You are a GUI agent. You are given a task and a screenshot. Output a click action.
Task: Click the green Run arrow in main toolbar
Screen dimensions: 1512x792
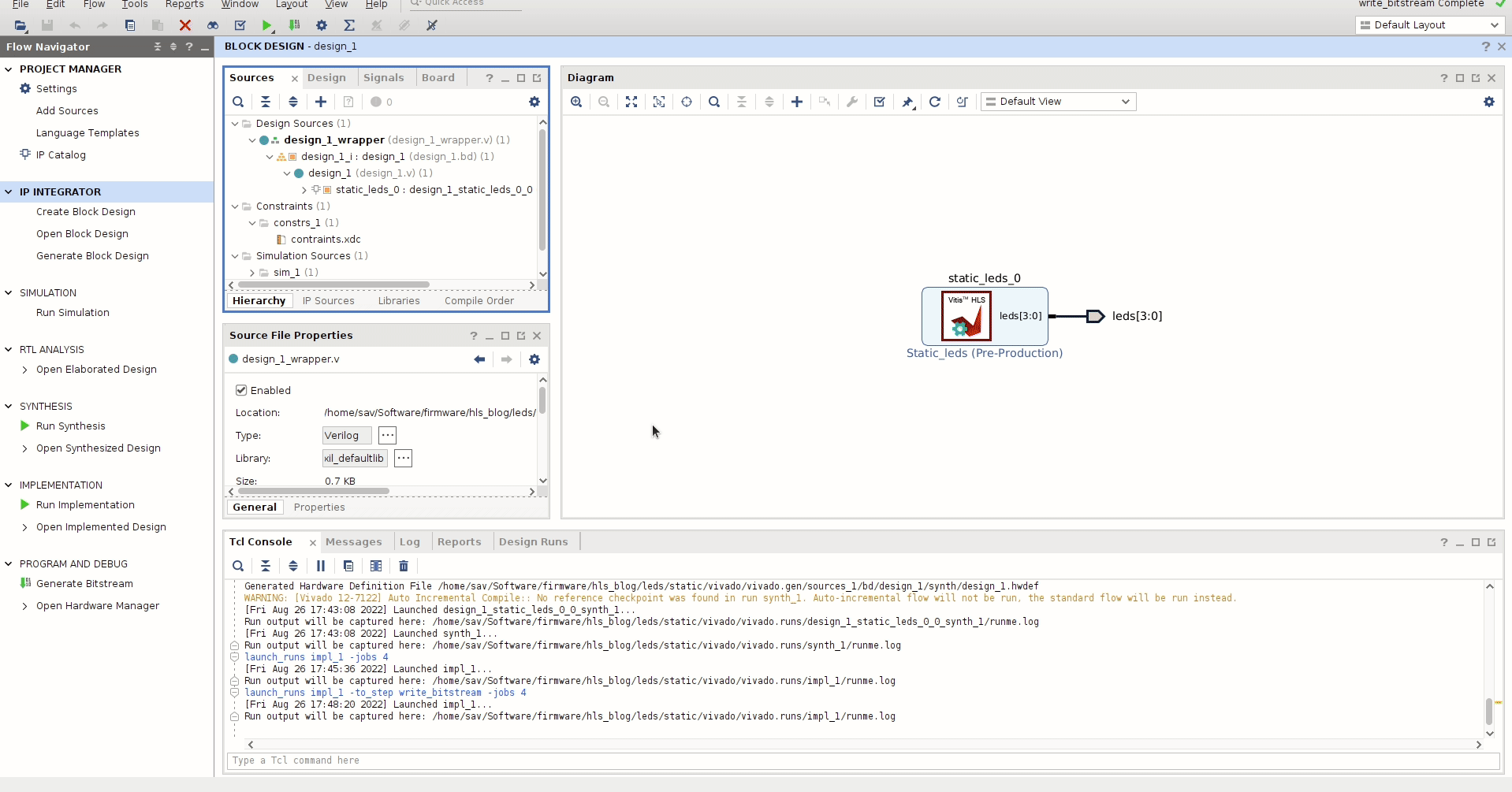[x=267, y=25]
